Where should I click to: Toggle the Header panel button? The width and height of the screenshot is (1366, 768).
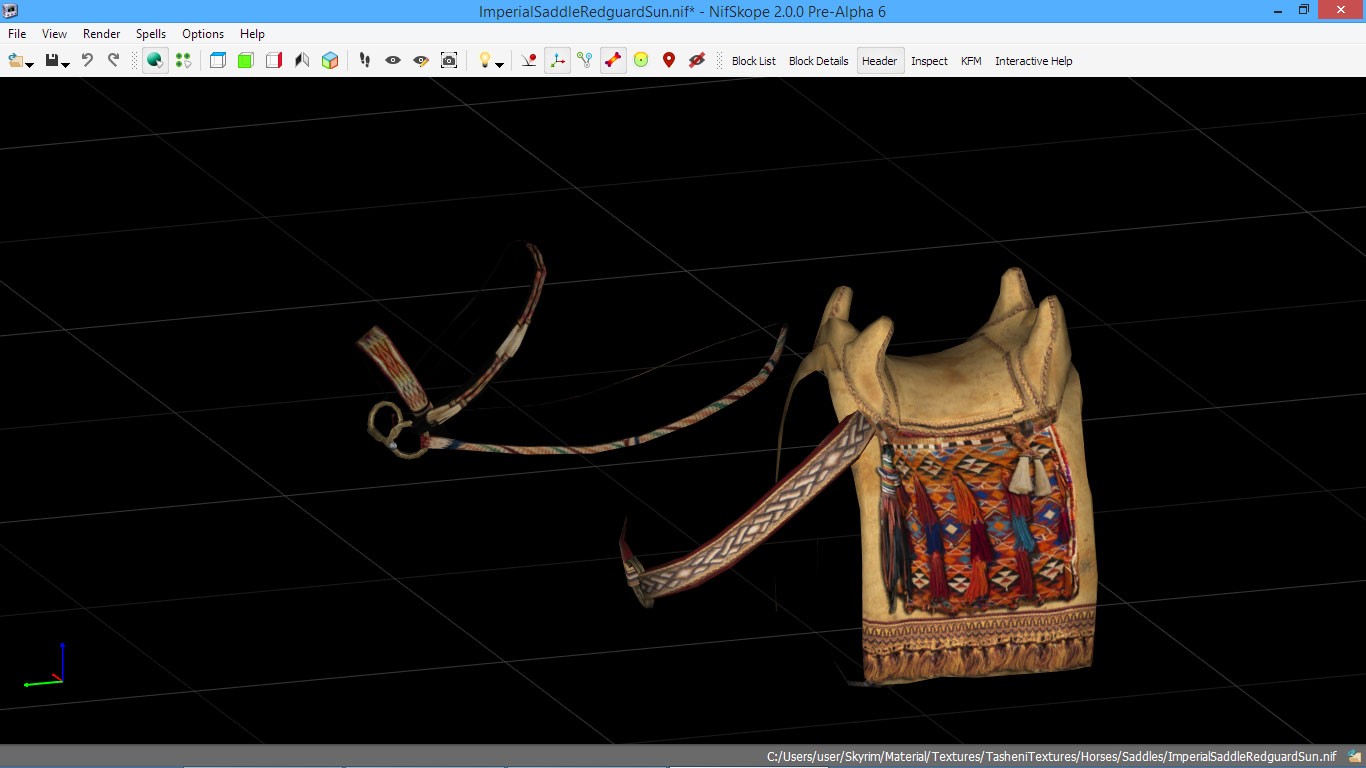click(x=879, y=61)
